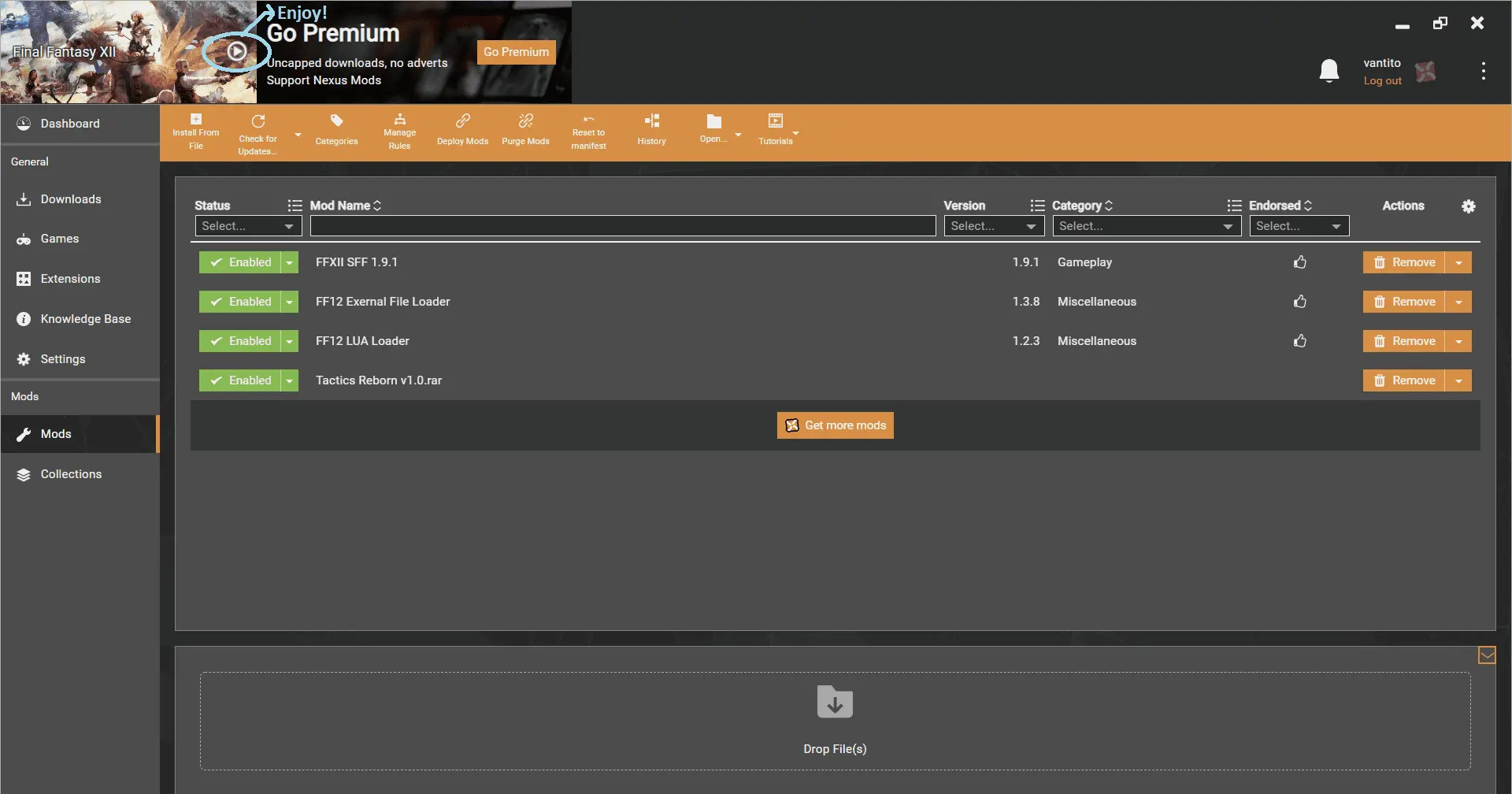Go to Downloads page
This screenshot has width=1512, height=794.
coord(80,199)
